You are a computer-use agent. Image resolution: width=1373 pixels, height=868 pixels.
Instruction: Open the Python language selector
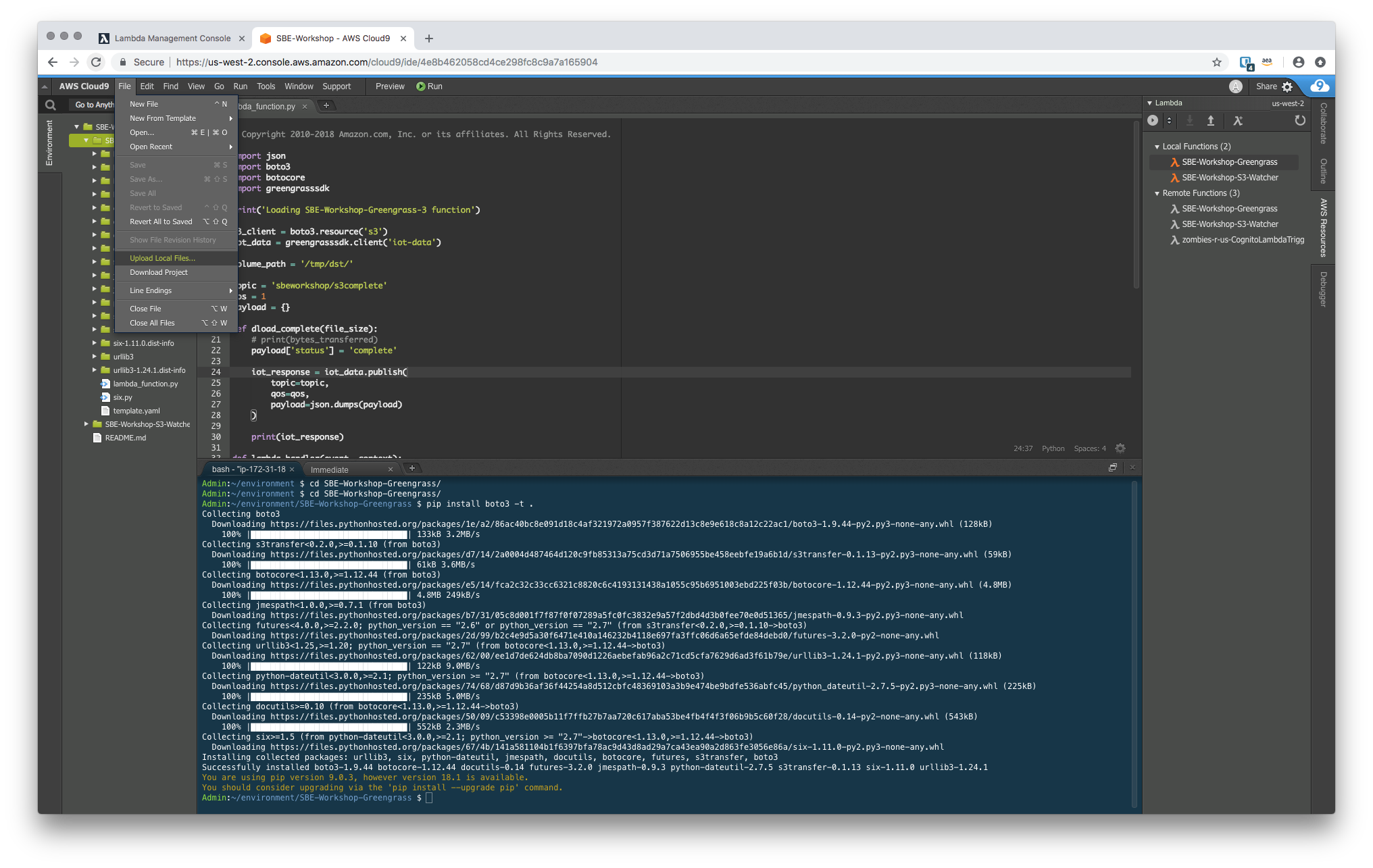[x=1053, y=449]
